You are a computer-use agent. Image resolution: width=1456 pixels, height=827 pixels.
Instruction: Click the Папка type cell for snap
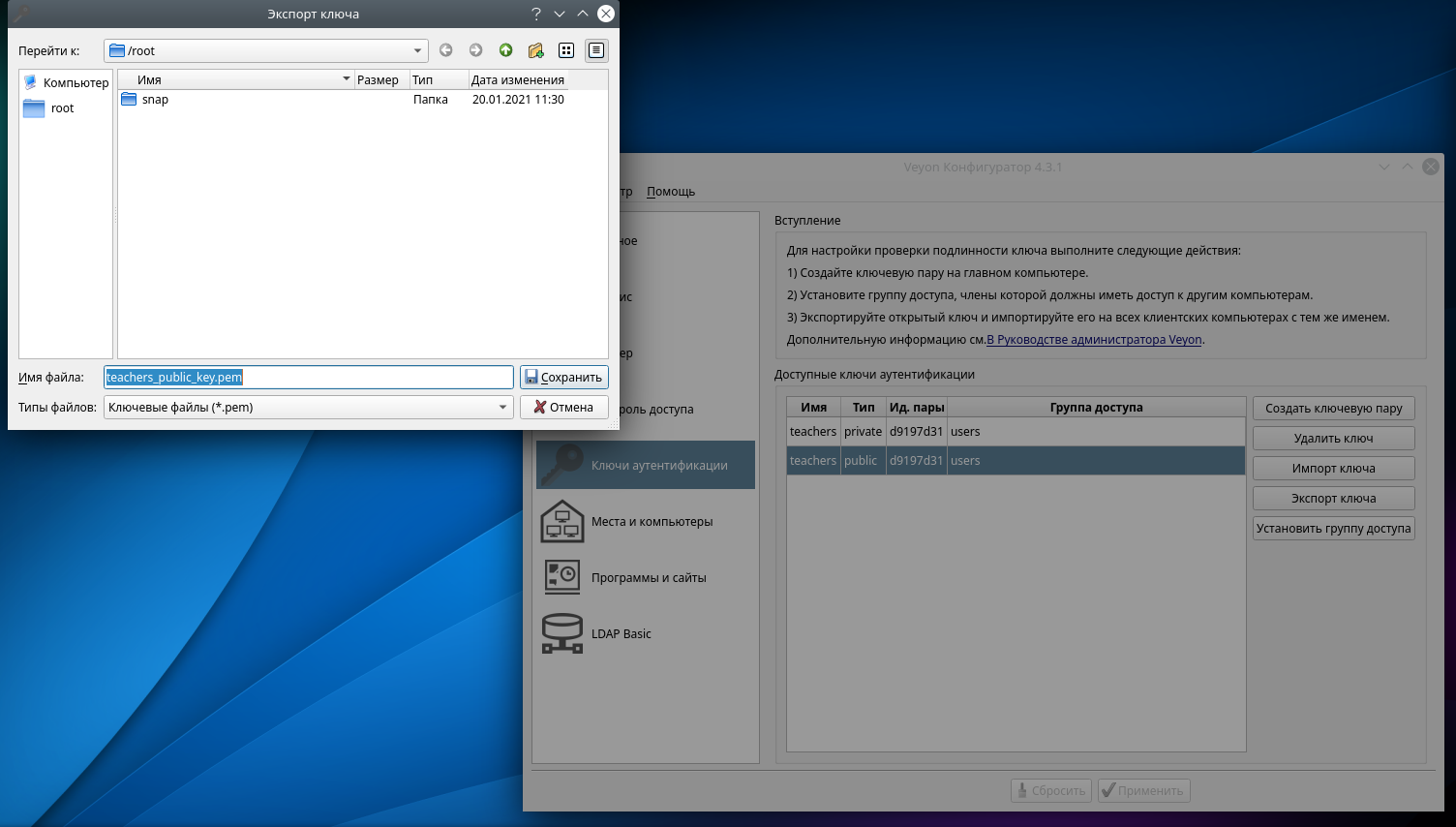[x=431, y=100]
